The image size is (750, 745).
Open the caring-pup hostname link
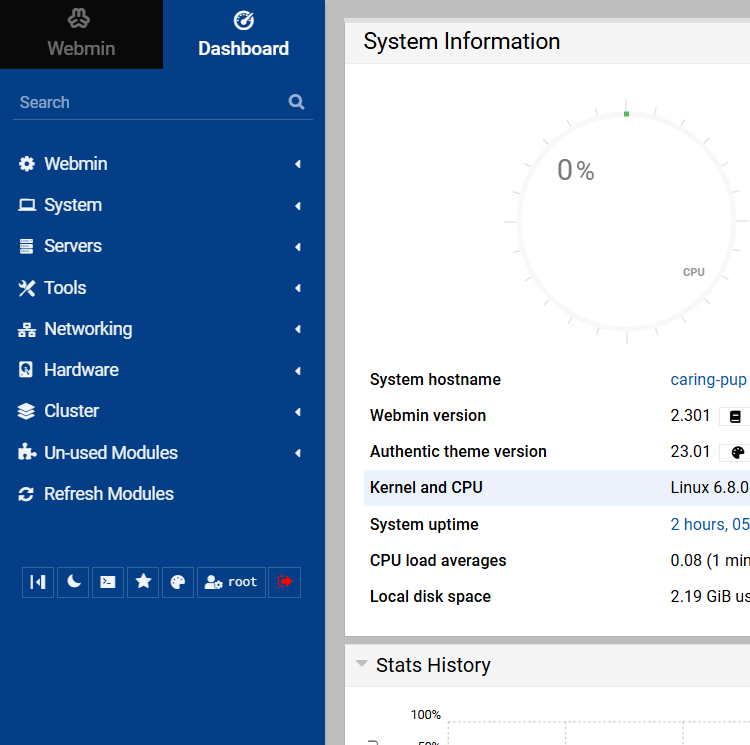tap(708, 380)
